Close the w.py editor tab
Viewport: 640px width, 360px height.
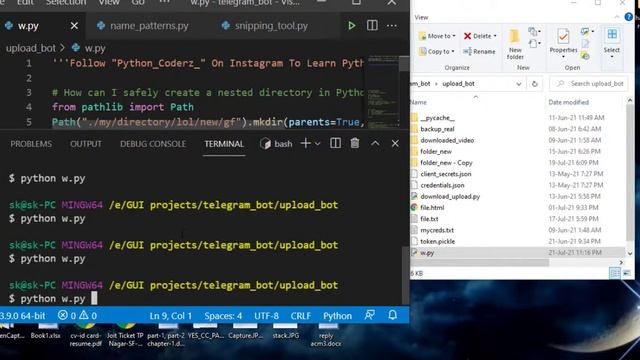(74, 26)
